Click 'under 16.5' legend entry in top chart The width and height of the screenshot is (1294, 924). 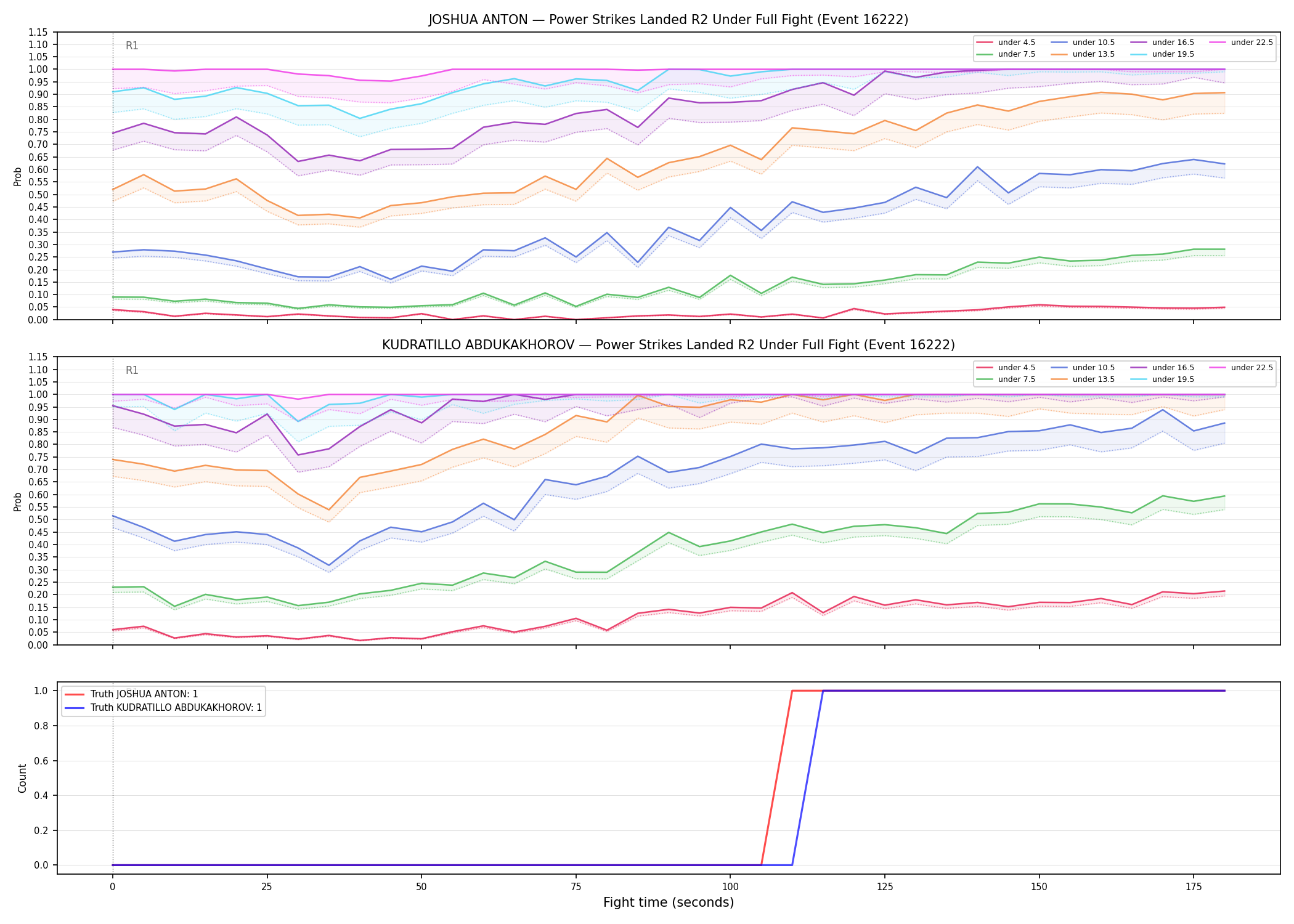click(x=1163, y=43)
